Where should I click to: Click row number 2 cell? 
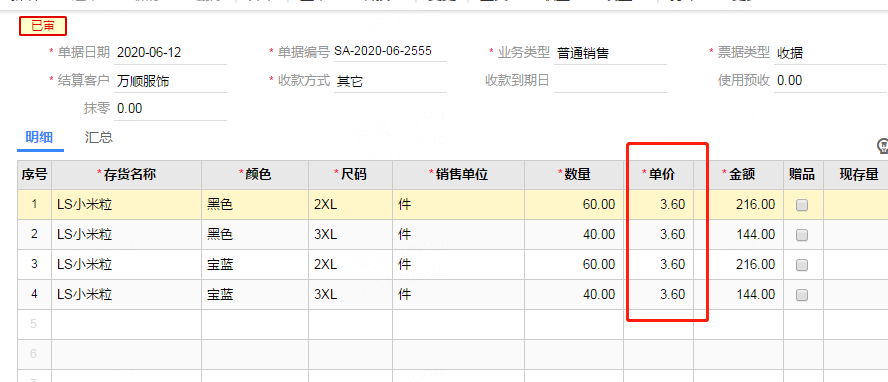35,234
